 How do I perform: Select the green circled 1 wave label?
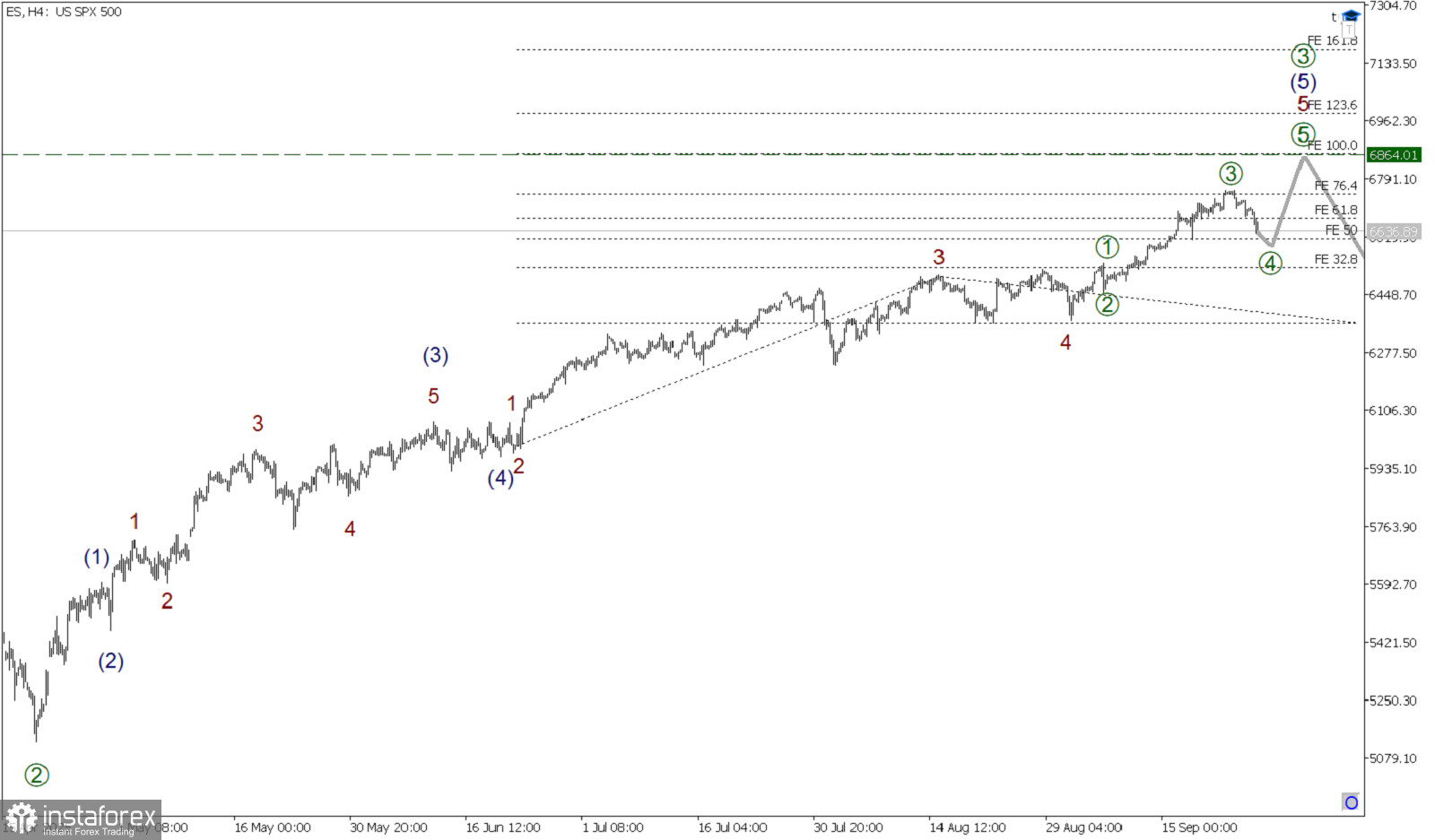(x=1107, y=247)
